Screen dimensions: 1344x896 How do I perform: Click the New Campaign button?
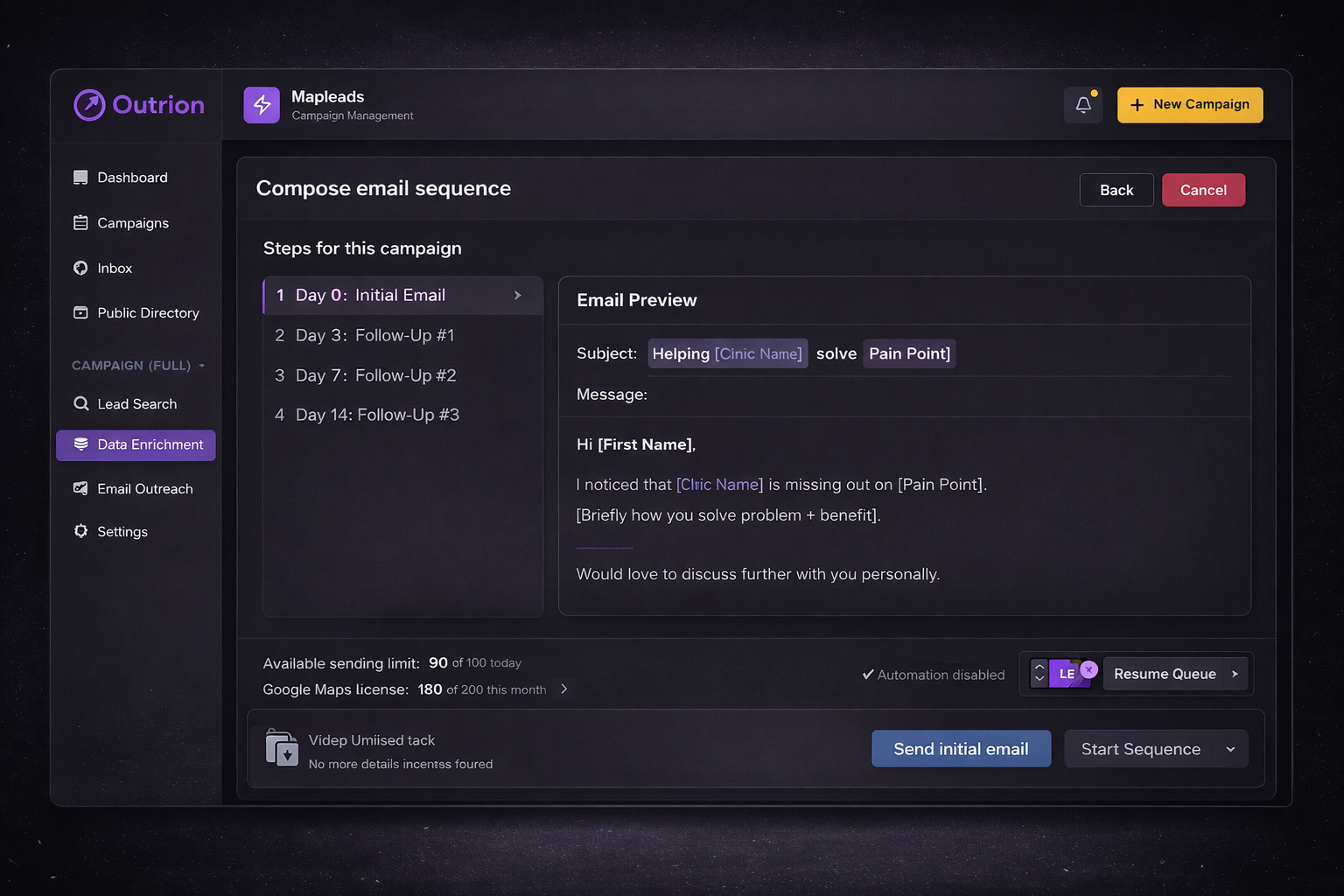[x=1190, y=104]
